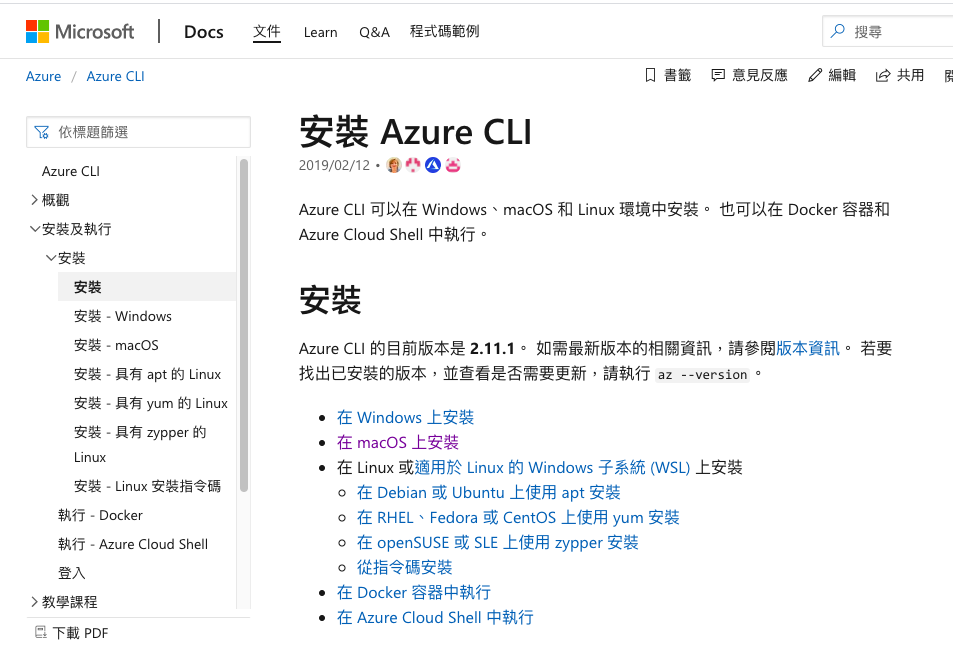The height and width of the screenshot is (645, 953).
Task: Open the WSL (適用於 Linux 的 Windows 子系統) link
Action: coord(552,467)
